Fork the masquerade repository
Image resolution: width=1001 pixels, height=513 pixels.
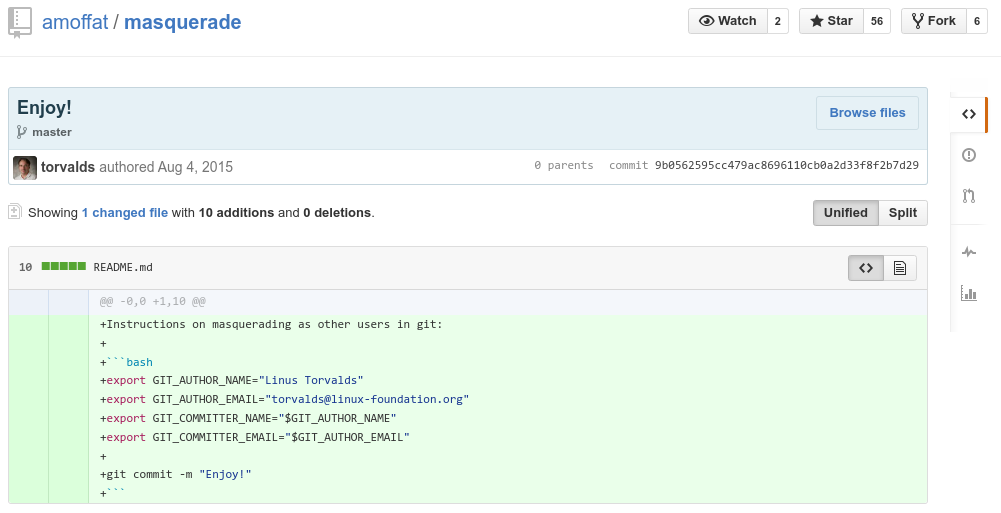[934, 21]
